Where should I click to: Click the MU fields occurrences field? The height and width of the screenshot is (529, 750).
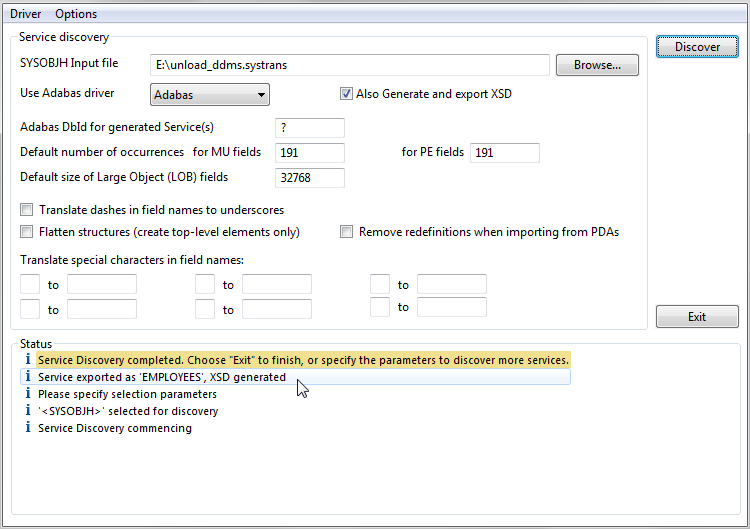[310, 153]
